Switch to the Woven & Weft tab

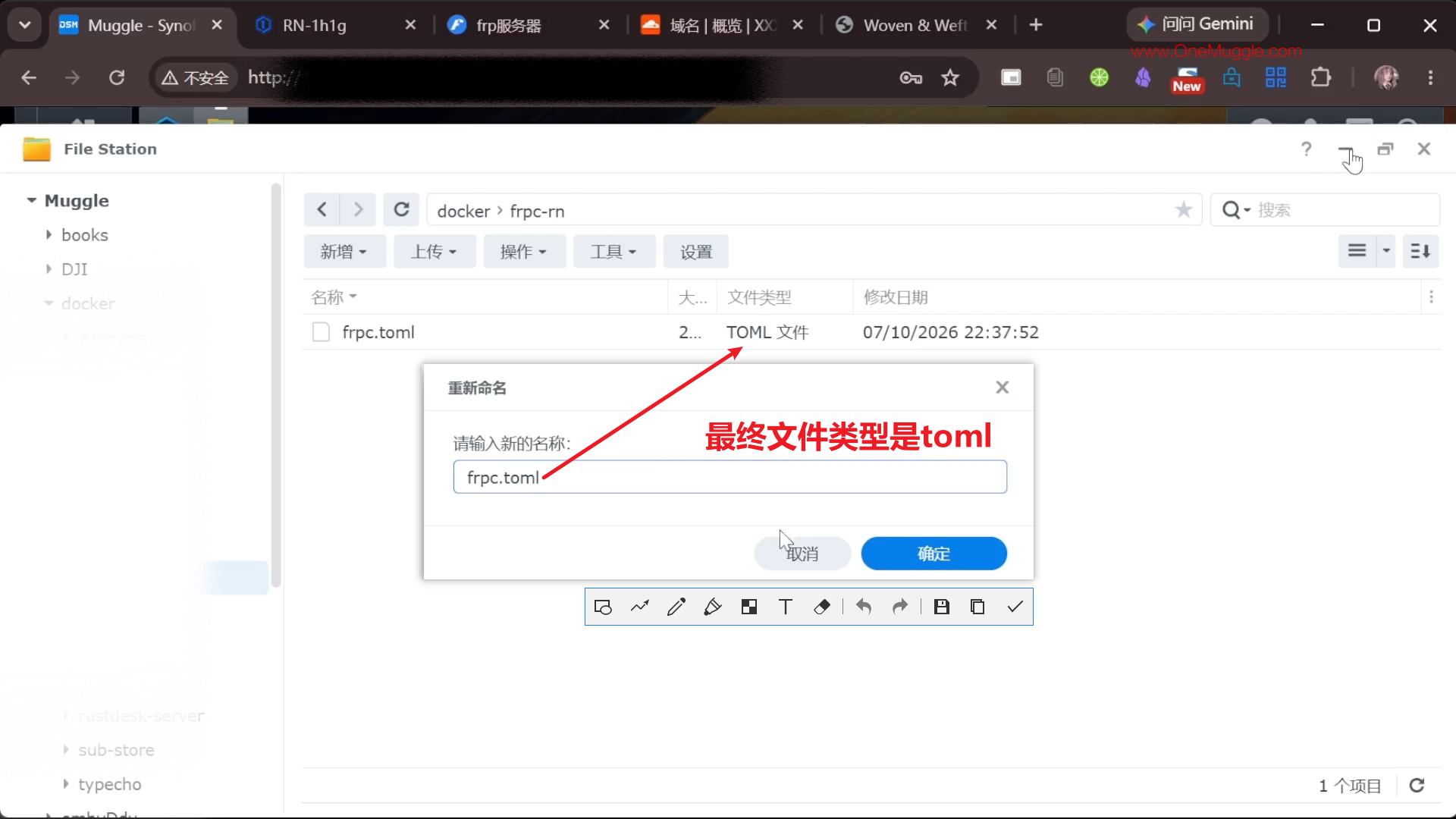(x=915, y=25)
